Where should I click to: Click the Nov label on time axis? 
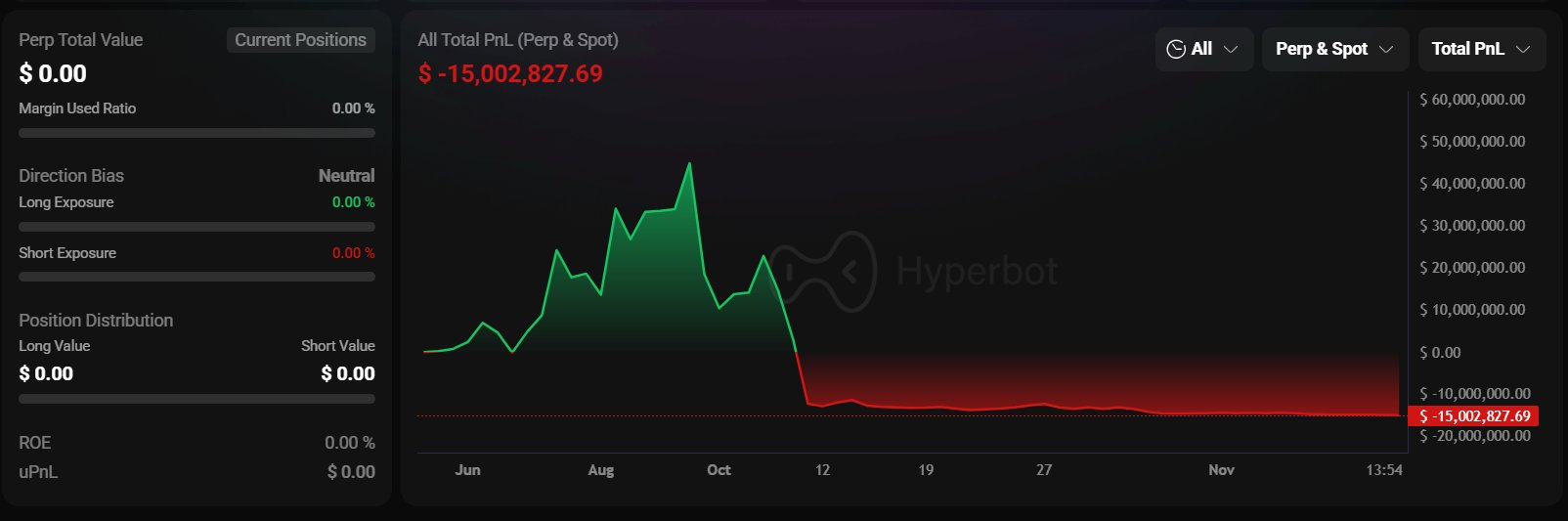(x=1221, y=470)
